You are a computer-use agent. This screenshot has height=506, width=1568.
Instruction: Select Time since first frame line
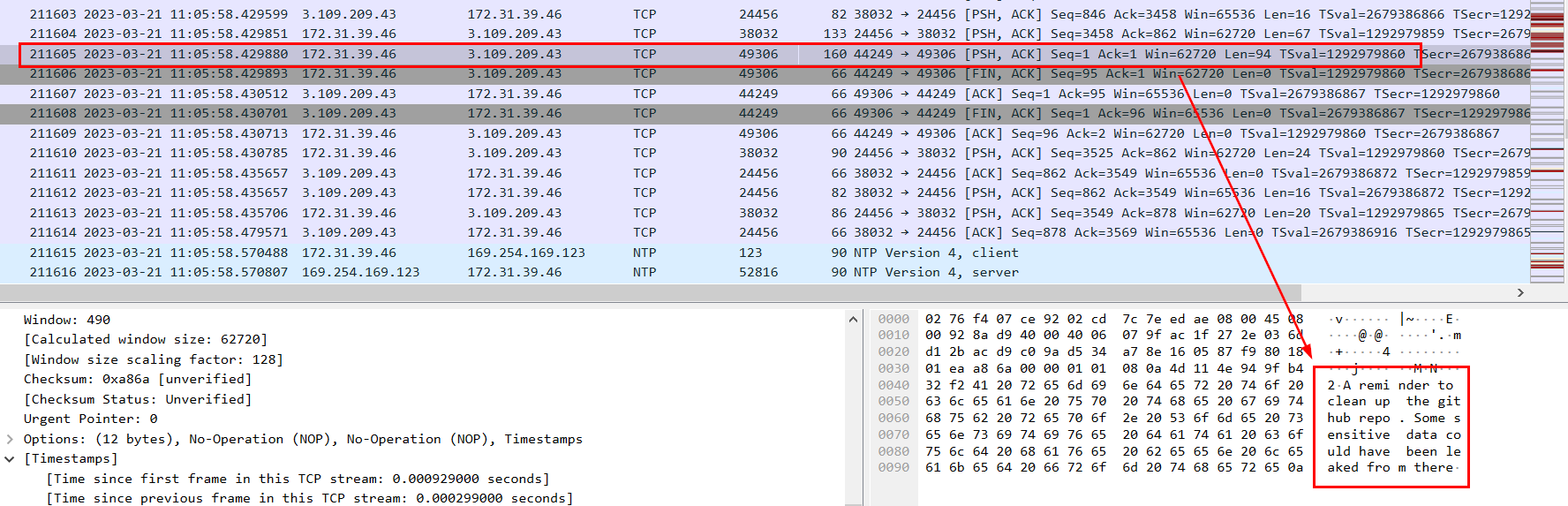pyautogui.click(x=298, y=479)
